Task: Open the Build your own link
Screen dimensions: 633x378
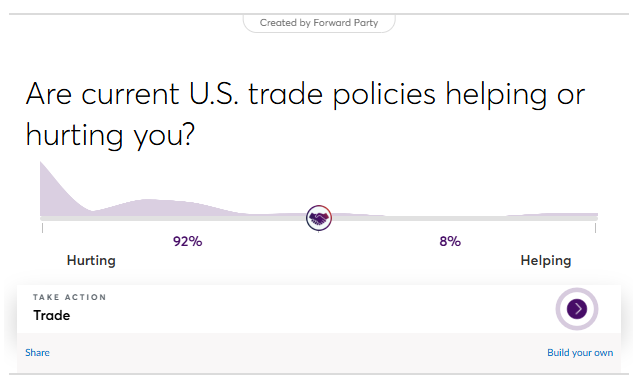Action: (x=580, y=353)
